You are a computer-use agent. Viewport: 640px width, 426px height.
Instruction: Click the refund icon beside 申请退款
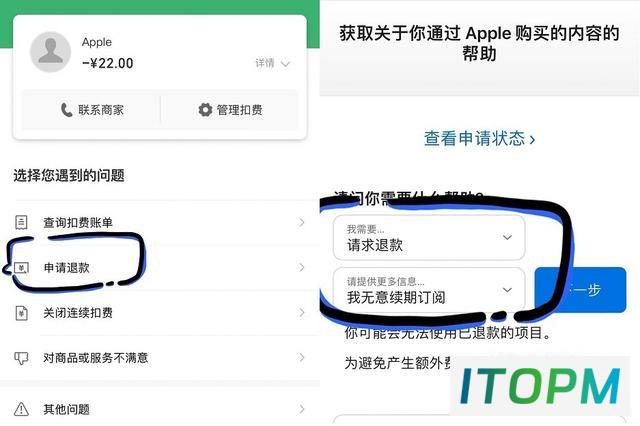coord(21,268)
